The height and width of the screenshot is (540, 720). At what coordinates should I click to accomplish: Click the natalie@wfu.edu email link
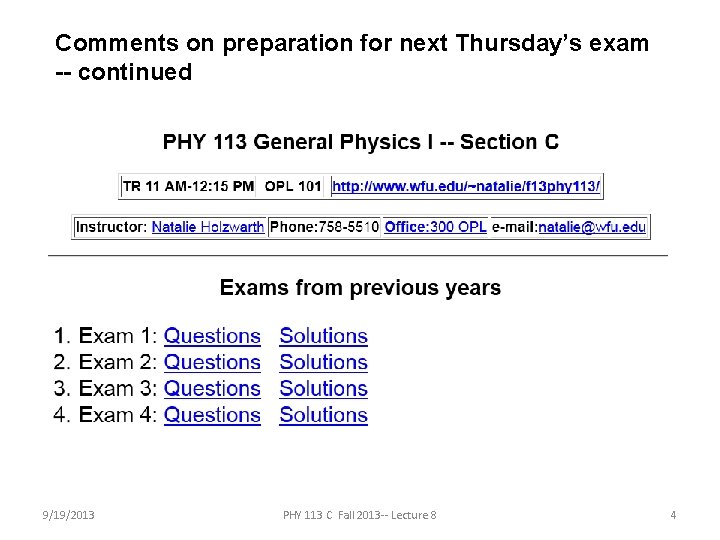pos(592,227)
